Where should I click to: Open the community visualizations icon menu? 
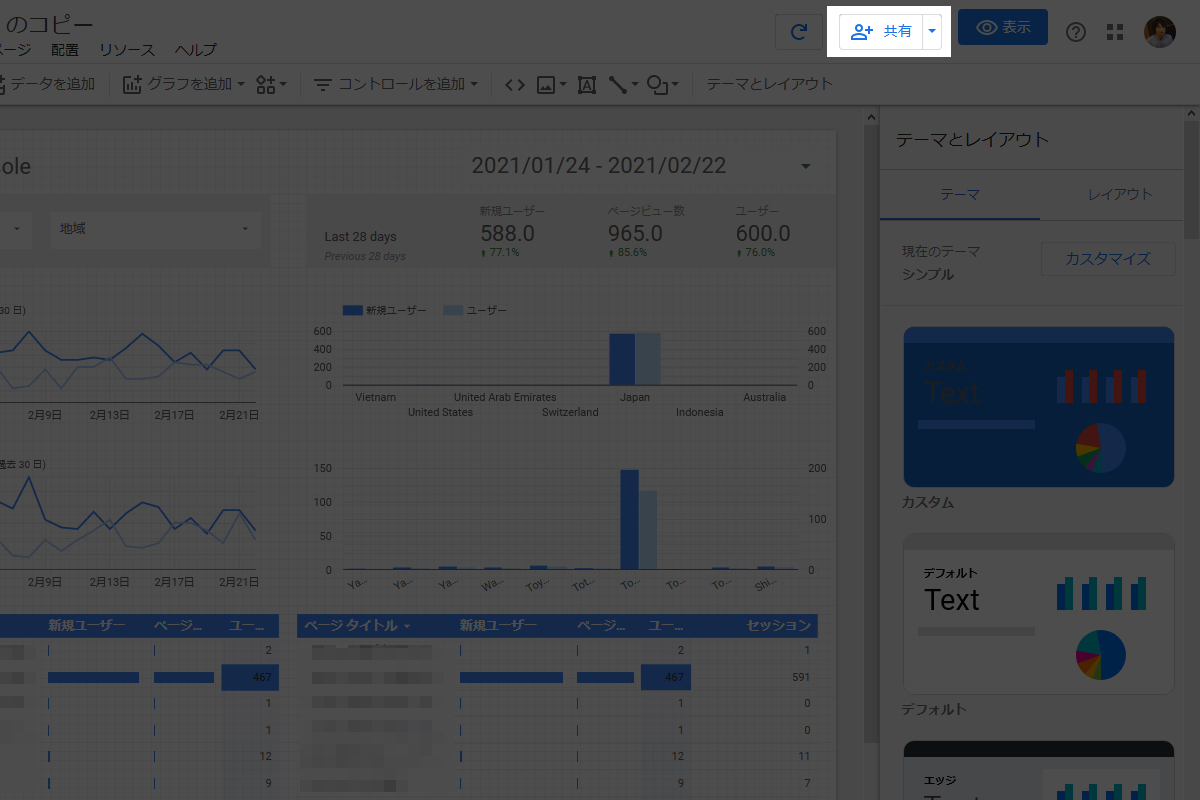point(271,85)
